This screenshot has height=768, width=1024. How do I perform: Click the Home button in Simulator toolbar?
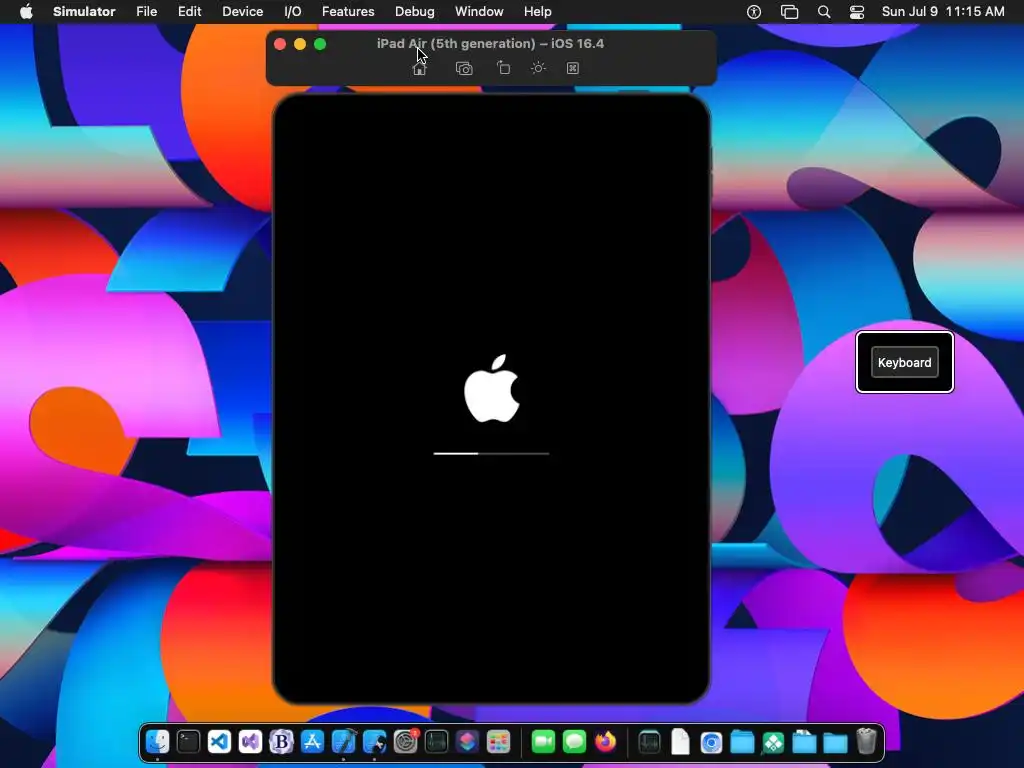tap(419, 69)
